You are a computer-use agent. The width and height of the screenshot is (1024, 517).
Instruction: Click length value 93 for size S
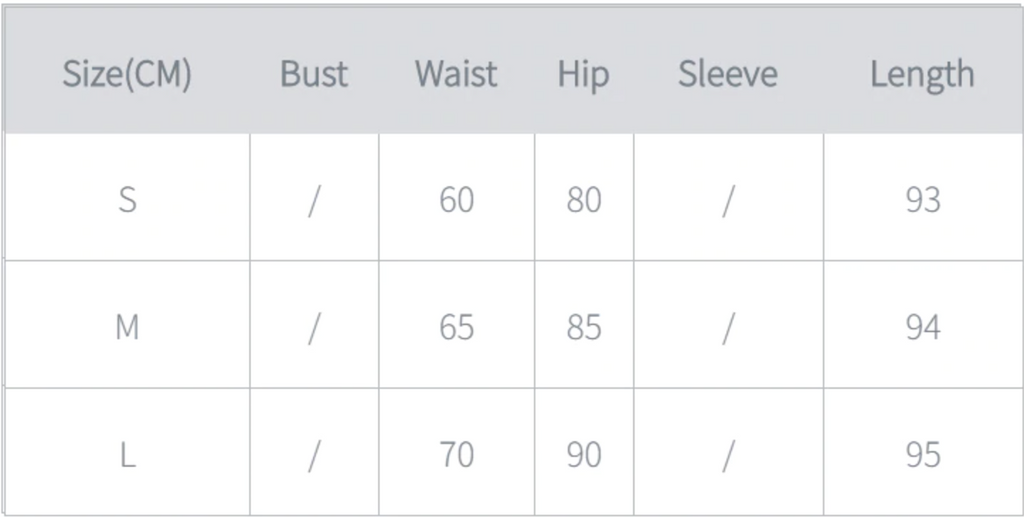pyautogui.click(x=923, y=200)
